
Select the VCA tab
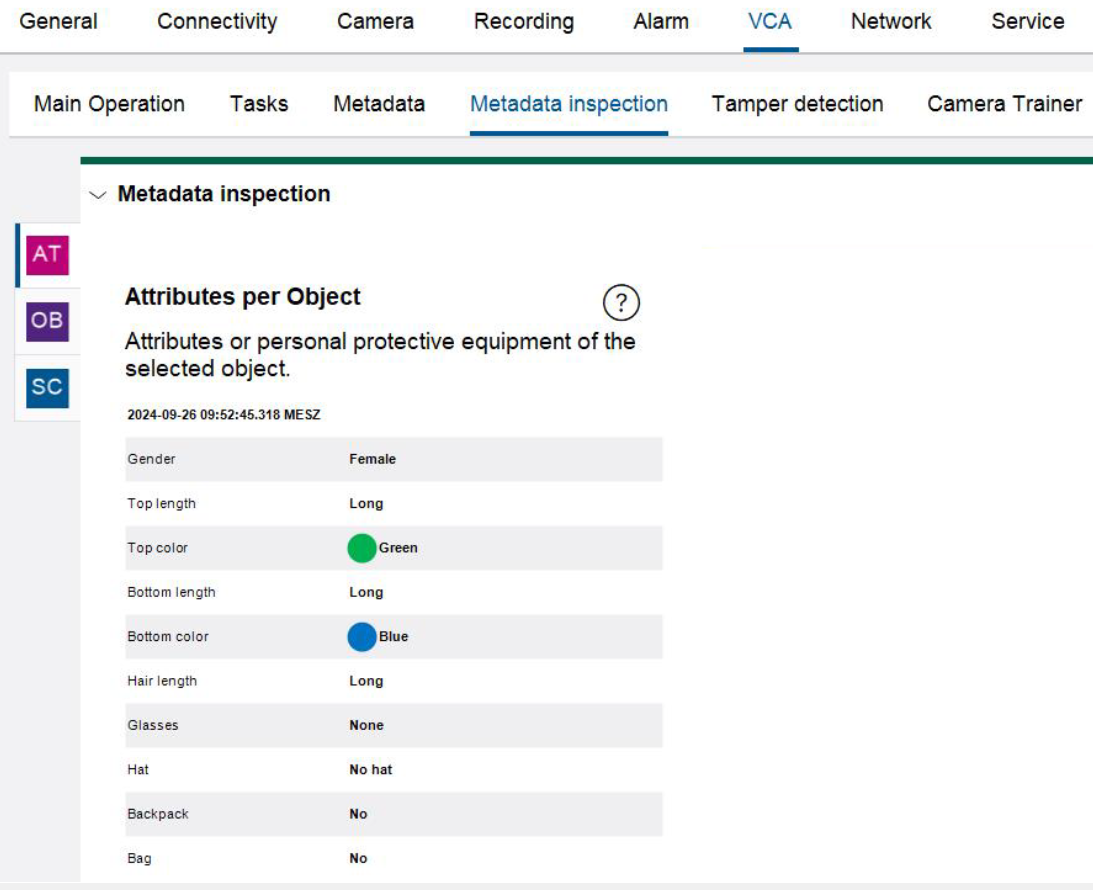(769, 22)
